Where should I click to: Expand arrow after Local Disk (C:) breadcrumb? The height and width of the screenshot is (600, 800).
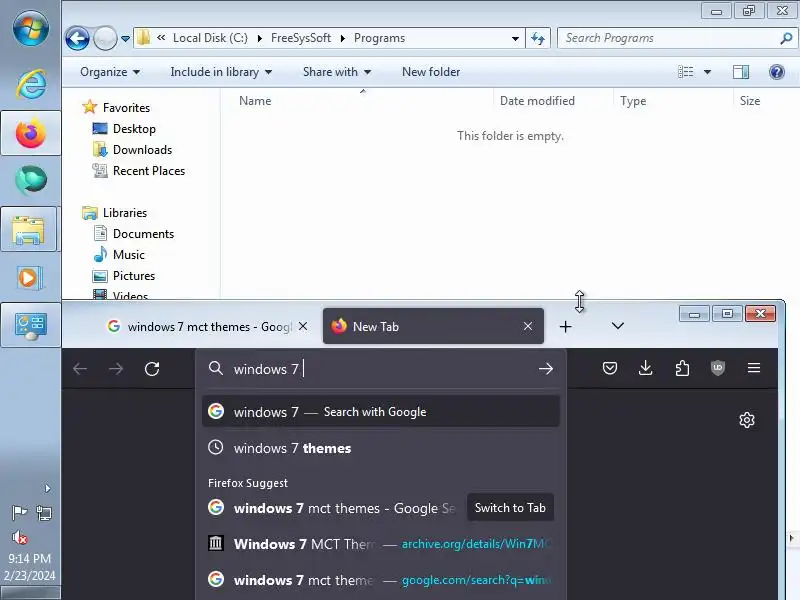pyautogui.click(x=260, y=38)
